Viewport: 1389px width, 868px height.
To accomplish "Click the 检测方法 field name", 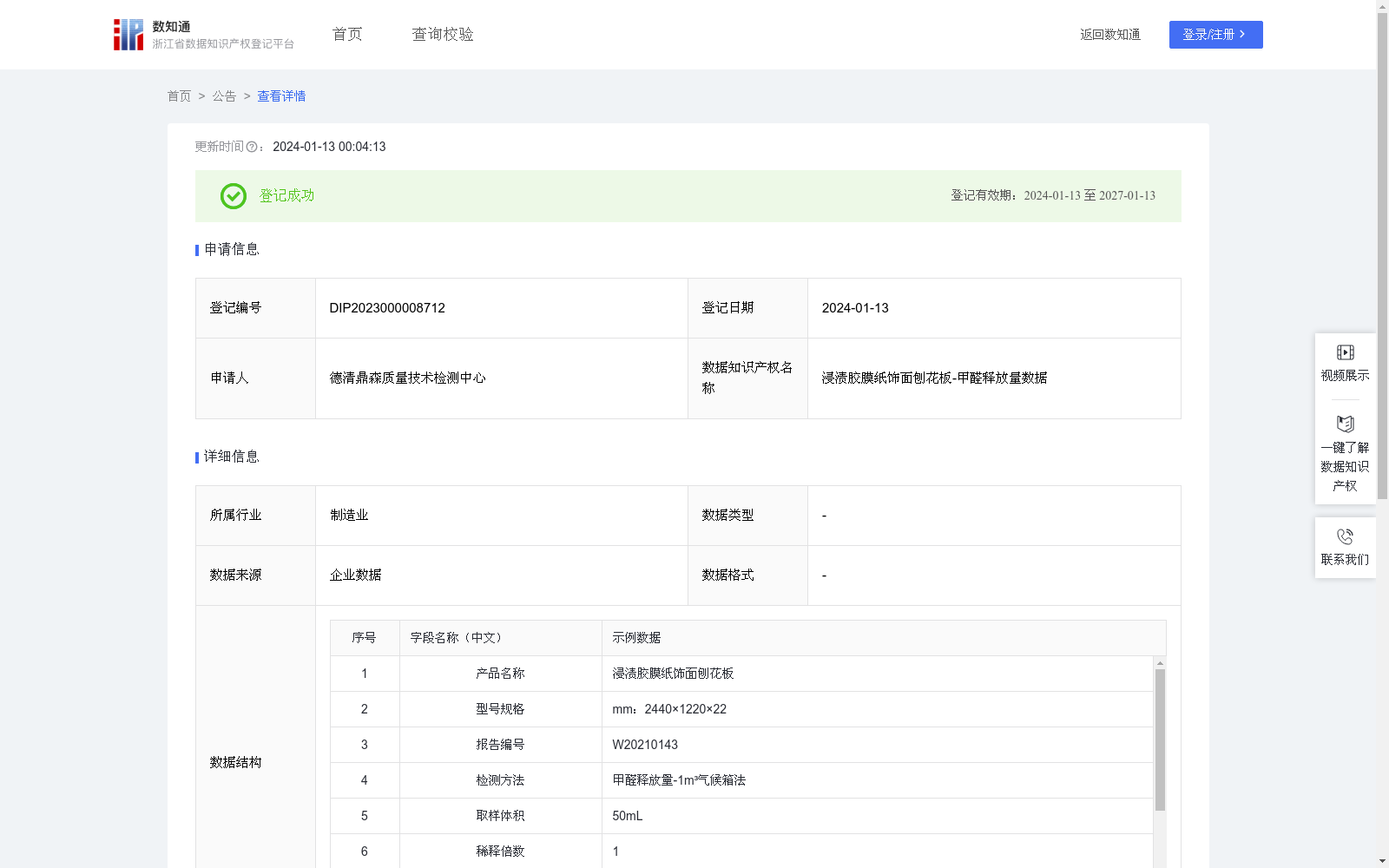I will 500,780.
